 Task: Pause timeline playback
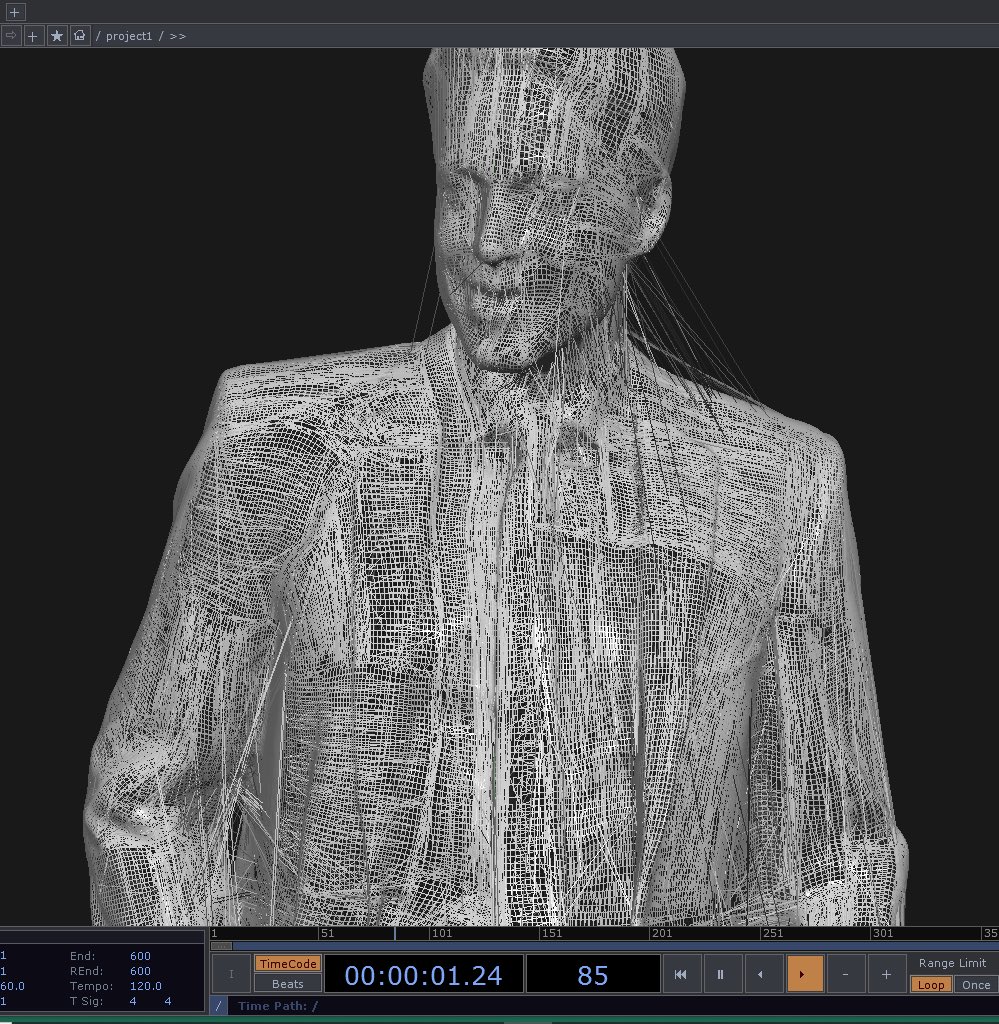(721, 974)
